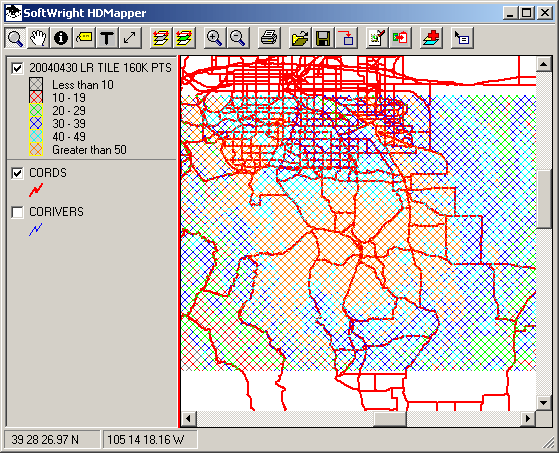This screenshot has width=559, height=453.
Task: Click the horizontal scrollbar left arrow
Action: 189,418
